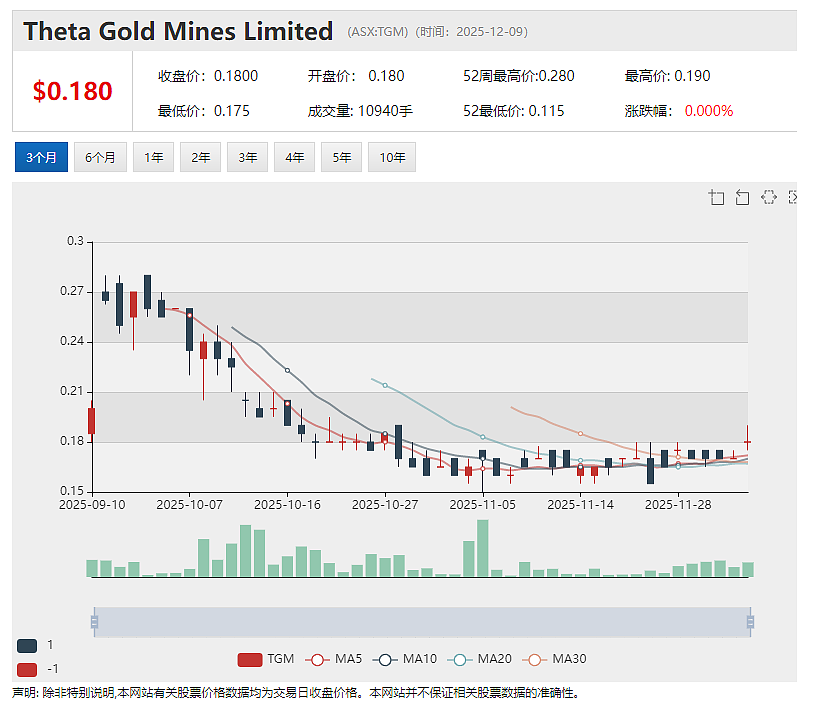
Task: Click the 收盘价: 0.1800 value
Action: click(x=208, y=76)
